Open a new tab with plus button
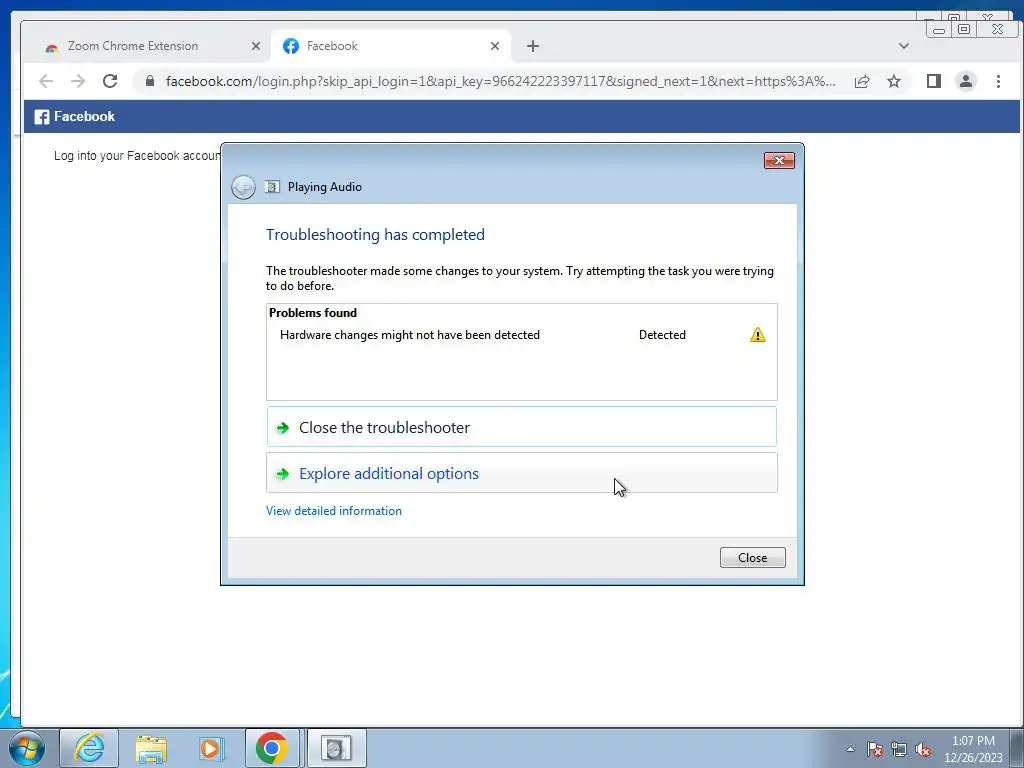The width and height of the screenshot is (1024, 768). pos(533,46)
